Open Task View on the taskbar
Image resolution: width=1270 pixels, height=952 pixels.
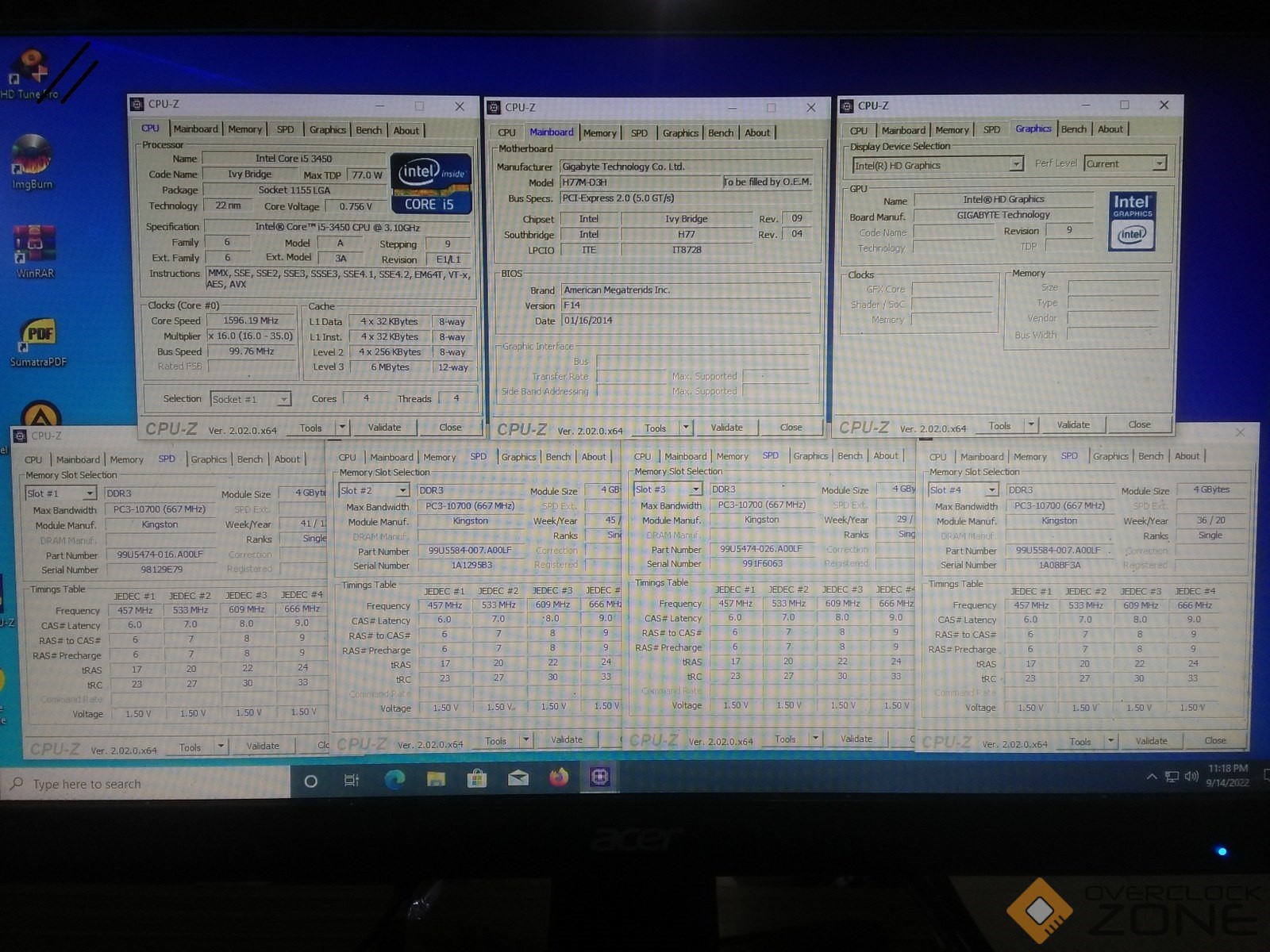click(x=352, y=781)
